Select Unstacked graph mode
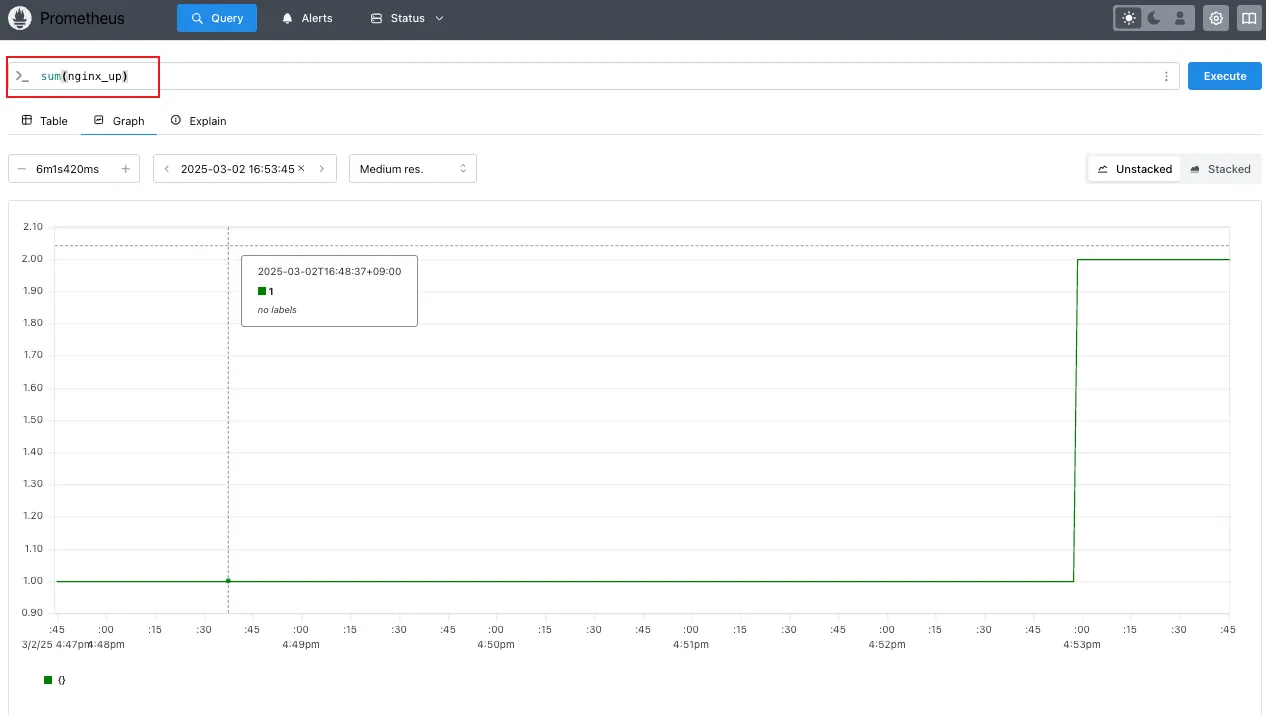 pos(1135,169)
